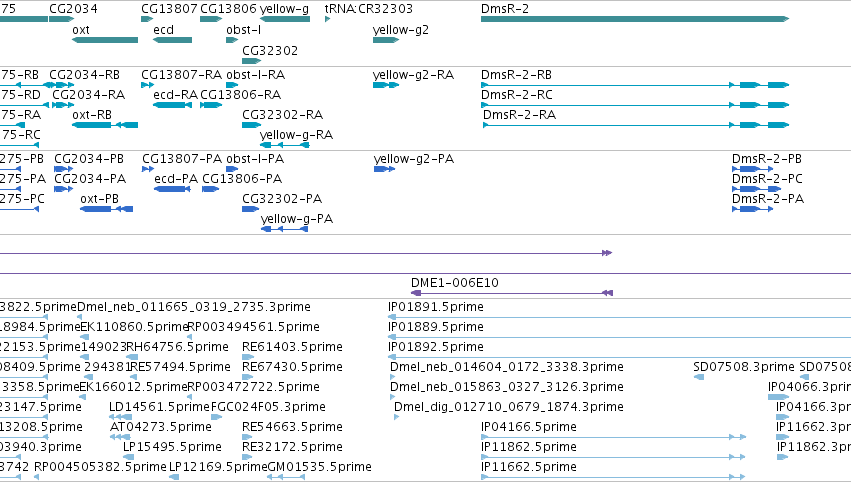Viewport: 851px width, 482px height.
Task: Select the oxt-RB transcript
Action: click(x=105, y=125)
